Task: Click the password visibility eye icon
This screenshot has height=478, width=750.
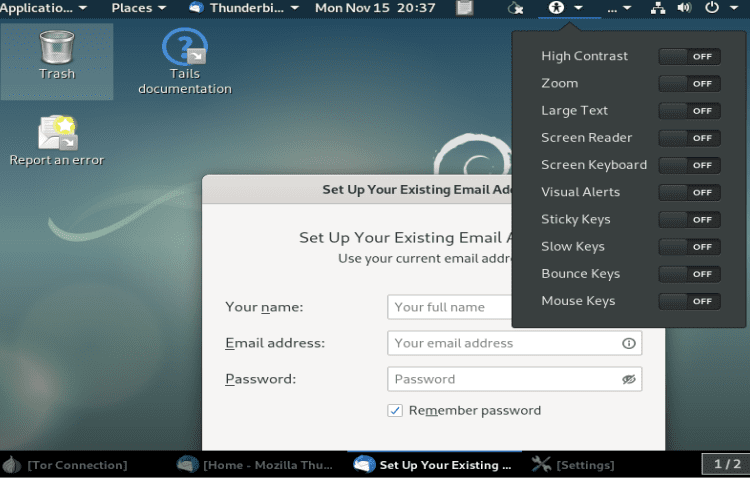Action: pos(628,379)
